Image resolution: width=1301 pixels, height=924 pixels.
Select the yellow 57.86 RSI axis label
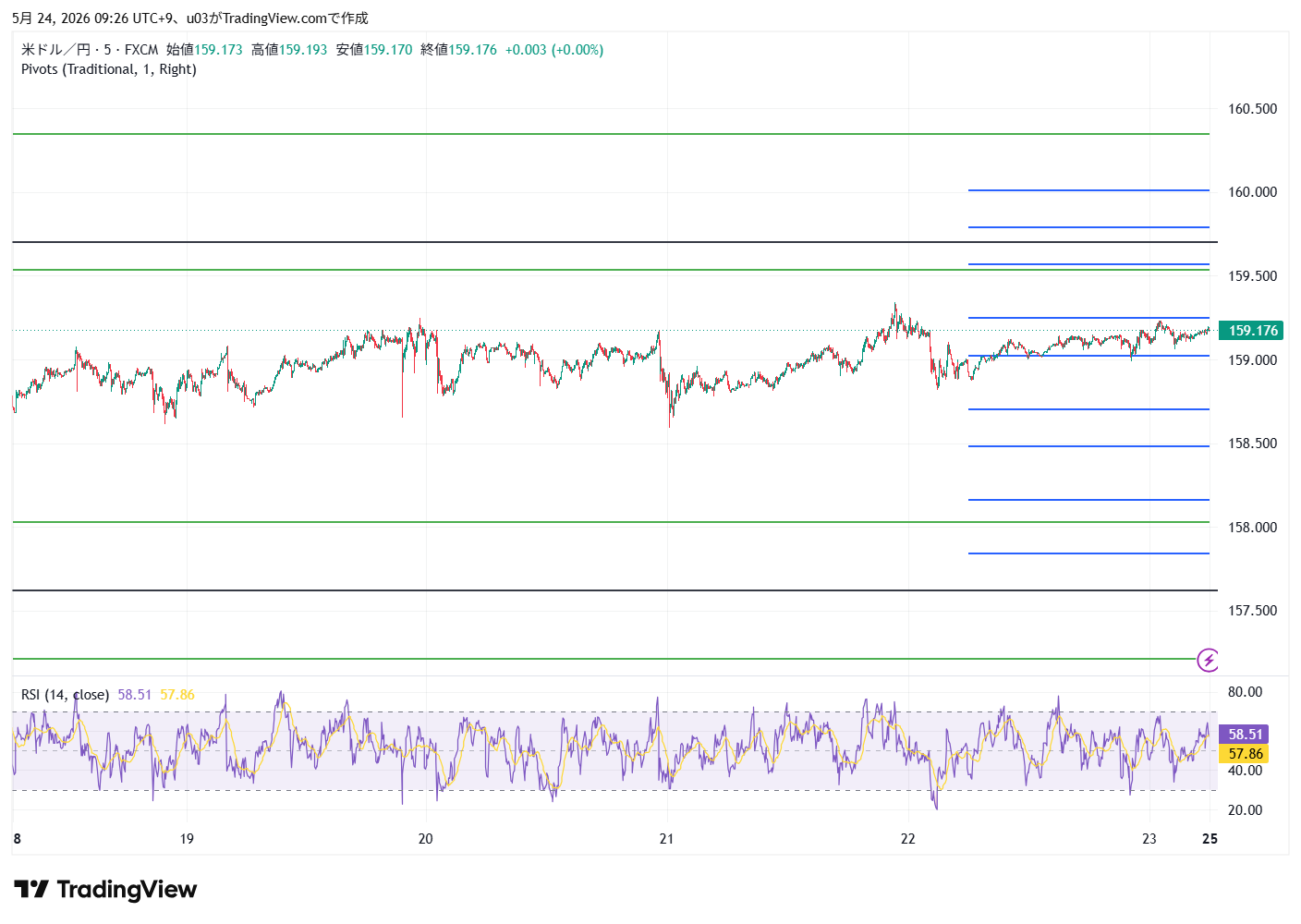point(1244,754)
